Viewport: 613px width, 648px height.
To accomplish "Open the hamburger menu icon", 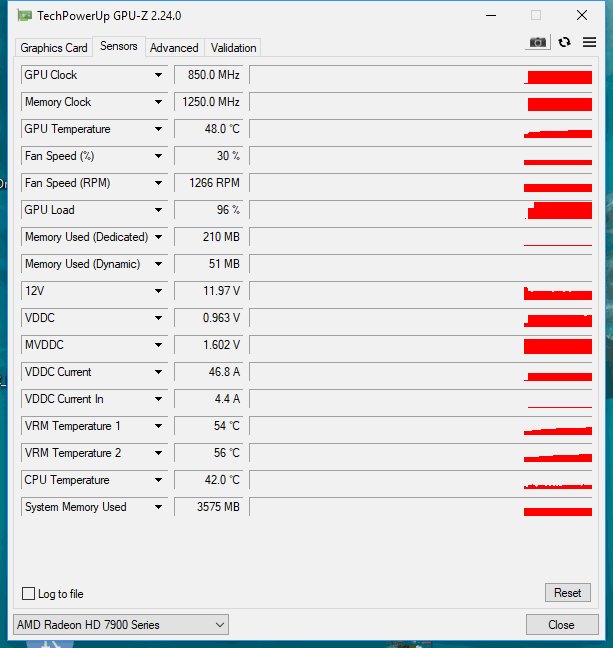I will 589,42.
